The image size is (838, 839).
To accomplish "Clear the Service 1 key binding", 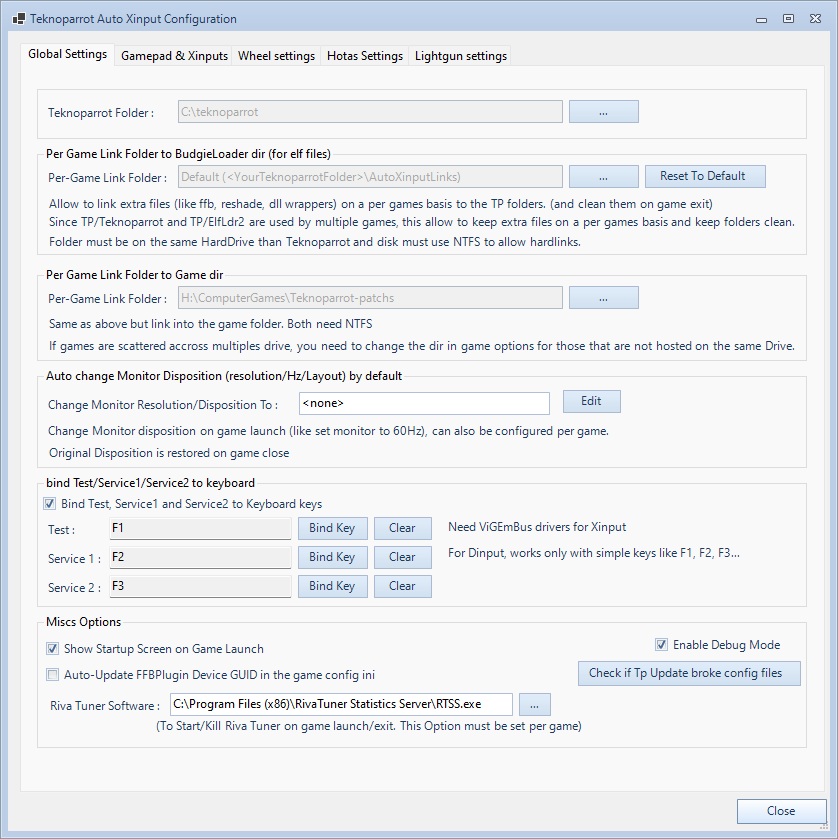I will 403,557.
